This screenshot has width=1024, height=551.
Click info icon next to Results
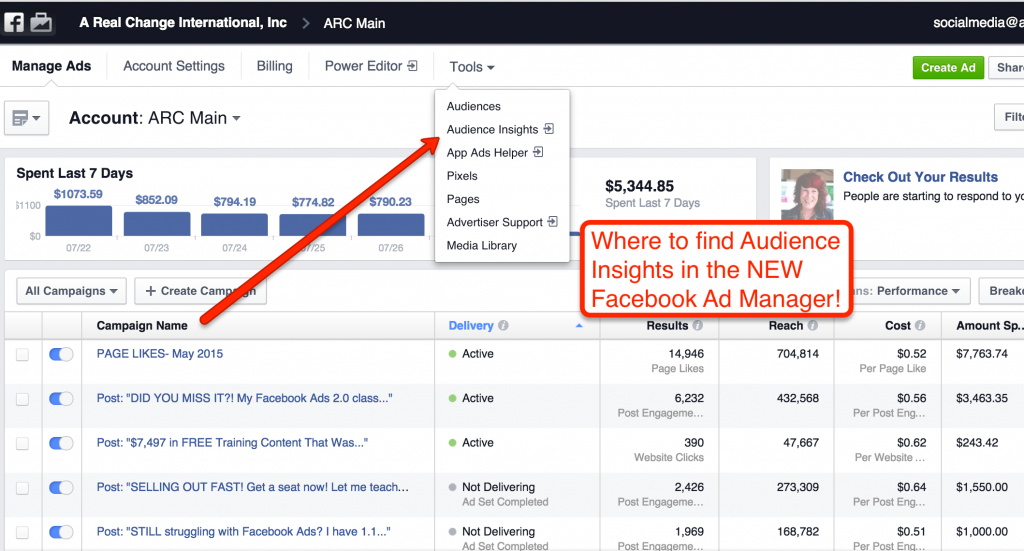point(697,326)
